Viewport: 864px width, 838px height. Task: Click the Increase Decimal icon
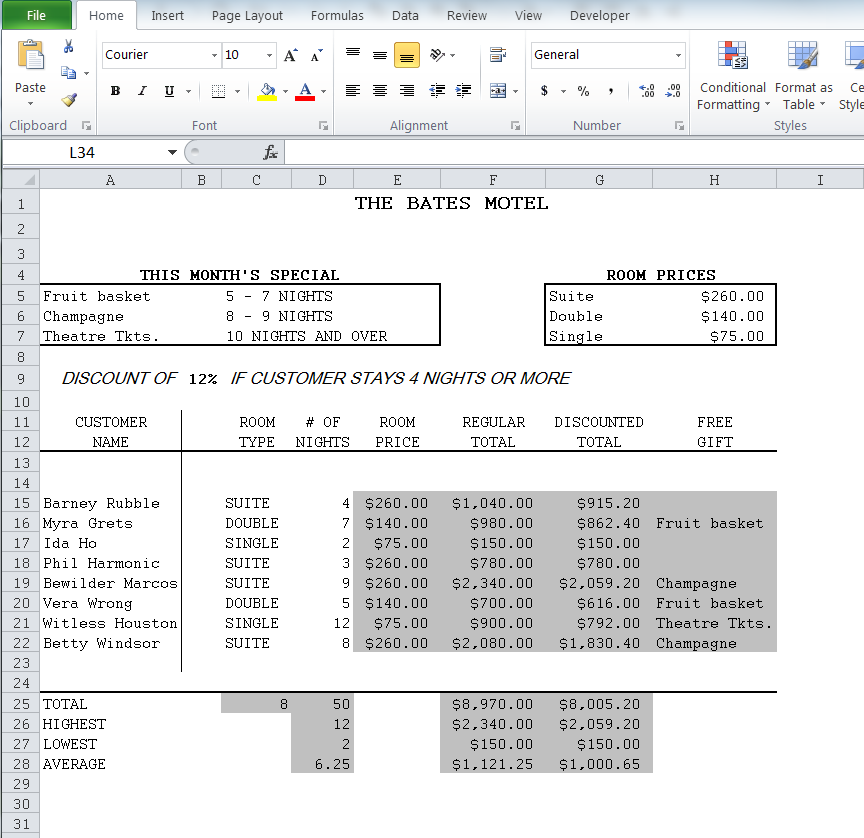[x=646, y=91]
